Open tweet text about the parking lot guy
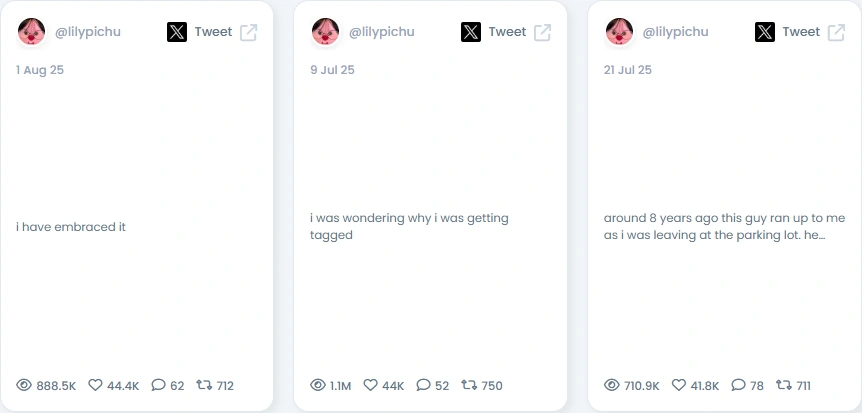Image resolution: width=862 pixels, height=413 pixels. pyautogui.click(x=725, y=227)
